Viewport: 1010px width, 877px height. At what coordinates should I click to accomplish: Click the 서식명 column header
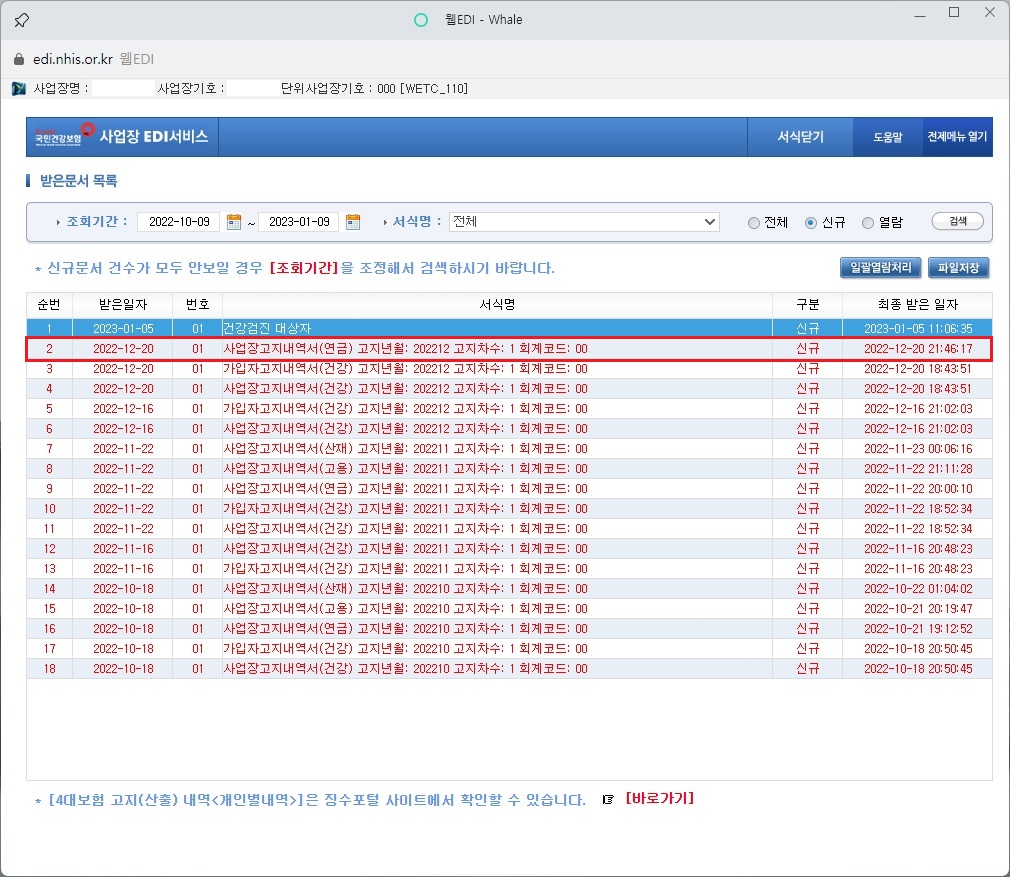pyautogui.click(x=497, y=305)
